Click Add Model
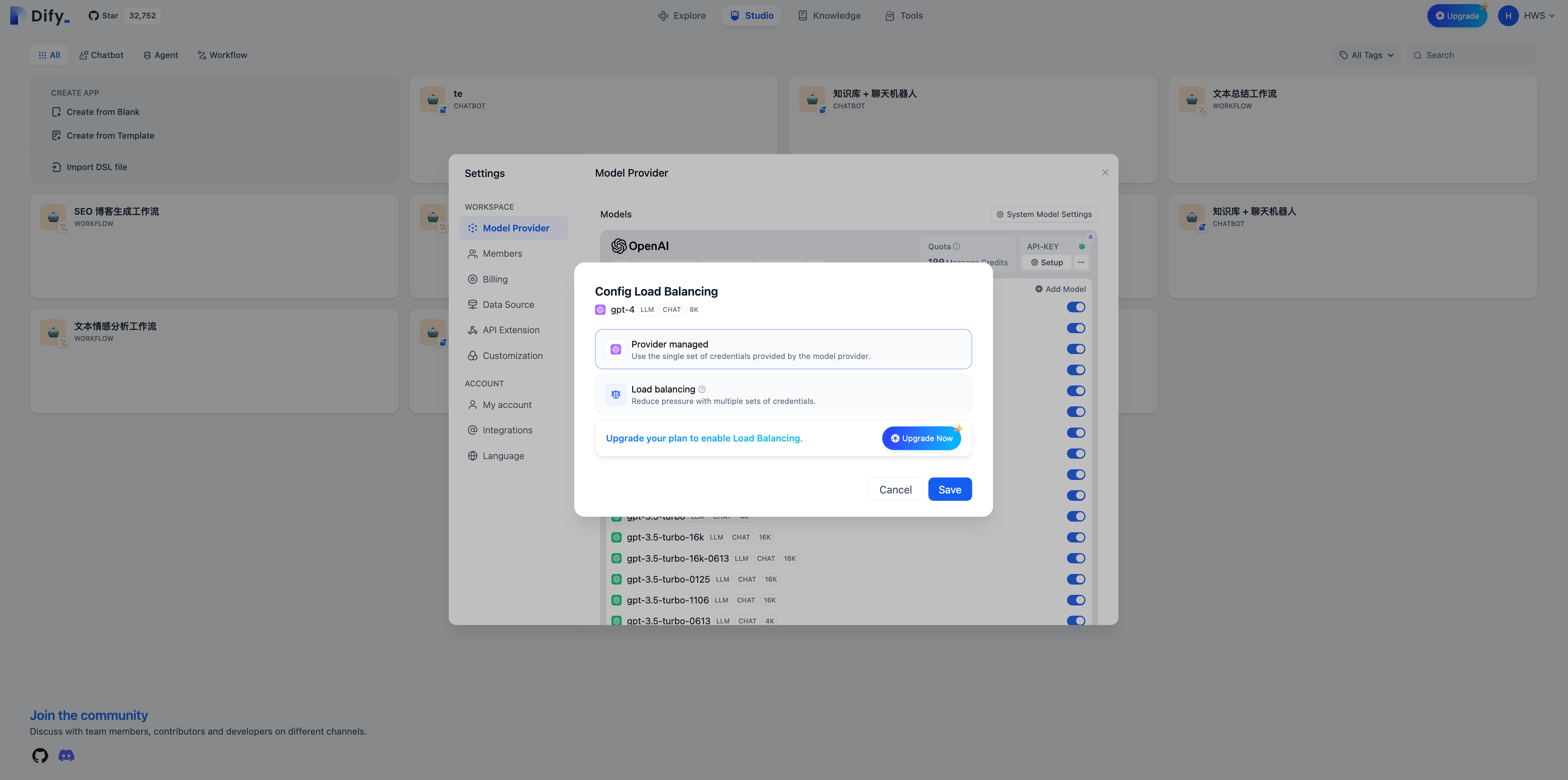 [x=1060, y=289]
